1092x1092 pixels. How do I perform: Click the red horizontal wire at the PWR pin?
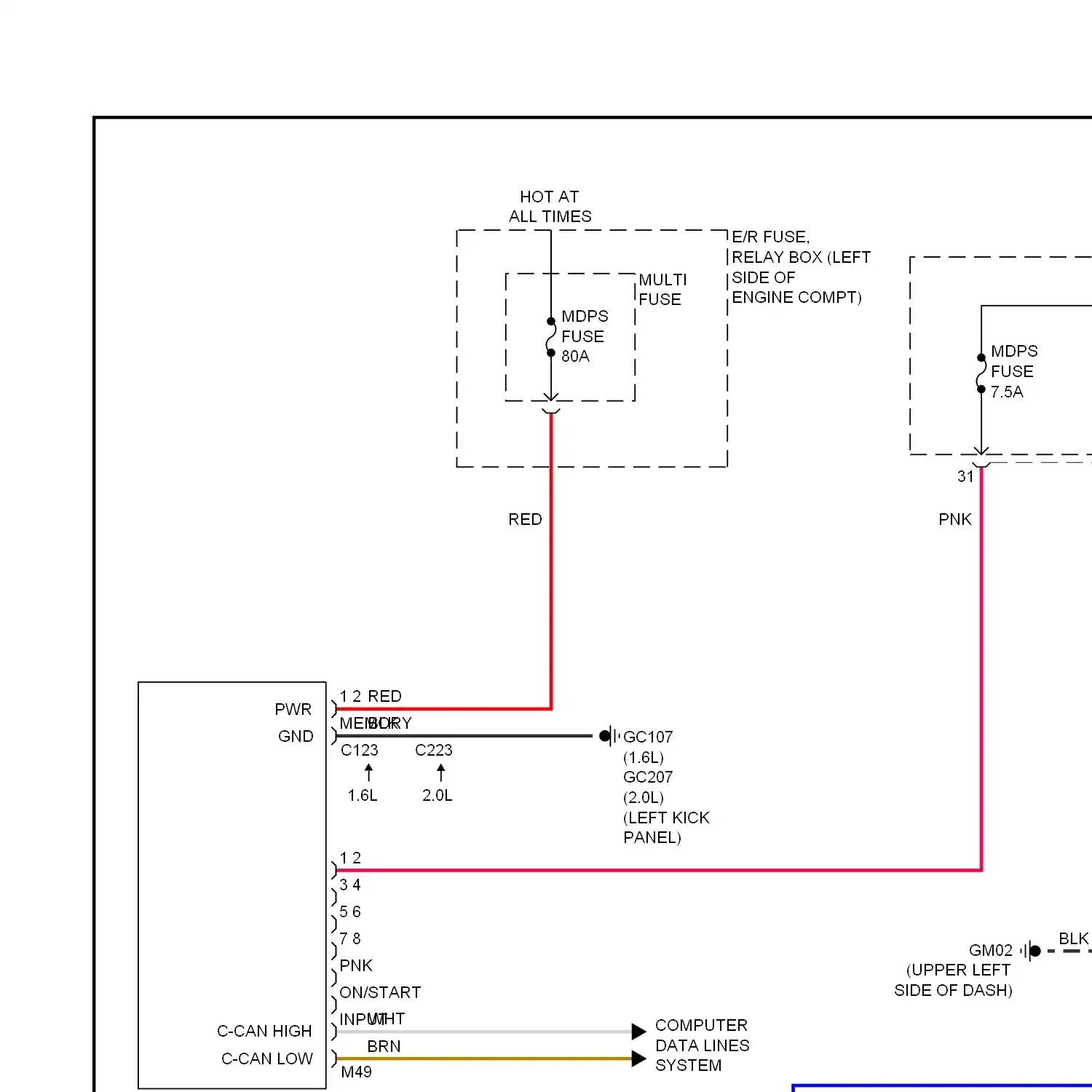coord(443,708)
